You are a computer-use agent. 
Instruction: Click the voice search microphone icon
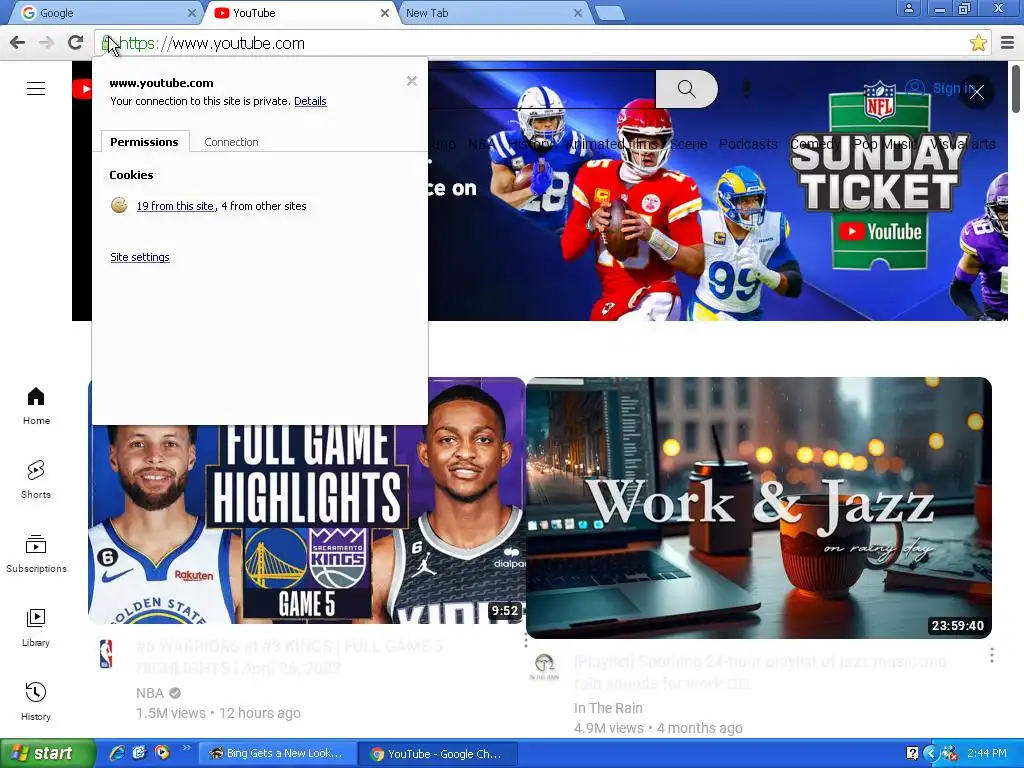[746, 89]
